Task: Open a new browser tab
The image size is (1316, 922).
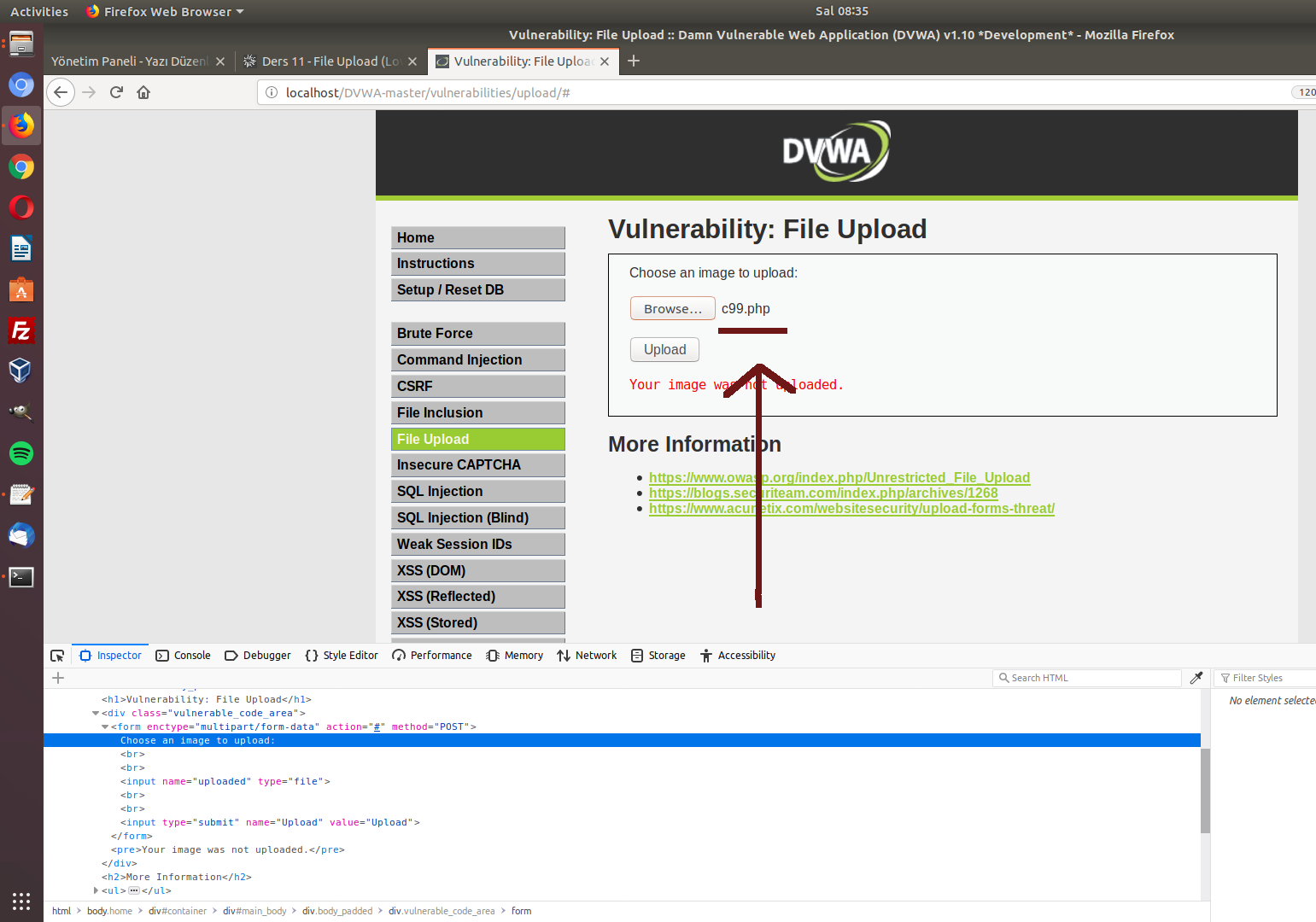Action: pos(634,61)
